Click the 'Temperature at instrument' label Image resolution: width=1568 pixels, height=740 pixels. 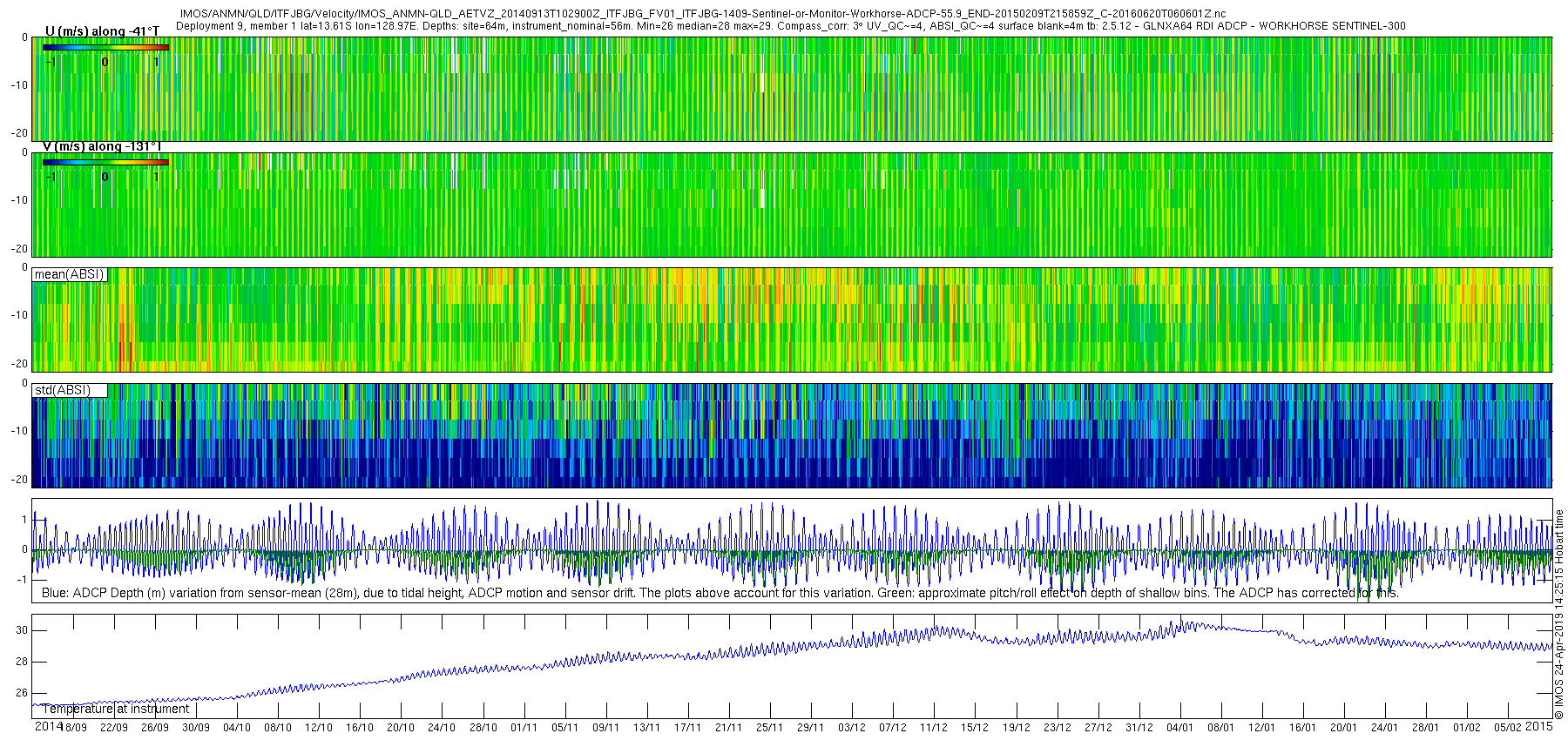tap(116, 709)
